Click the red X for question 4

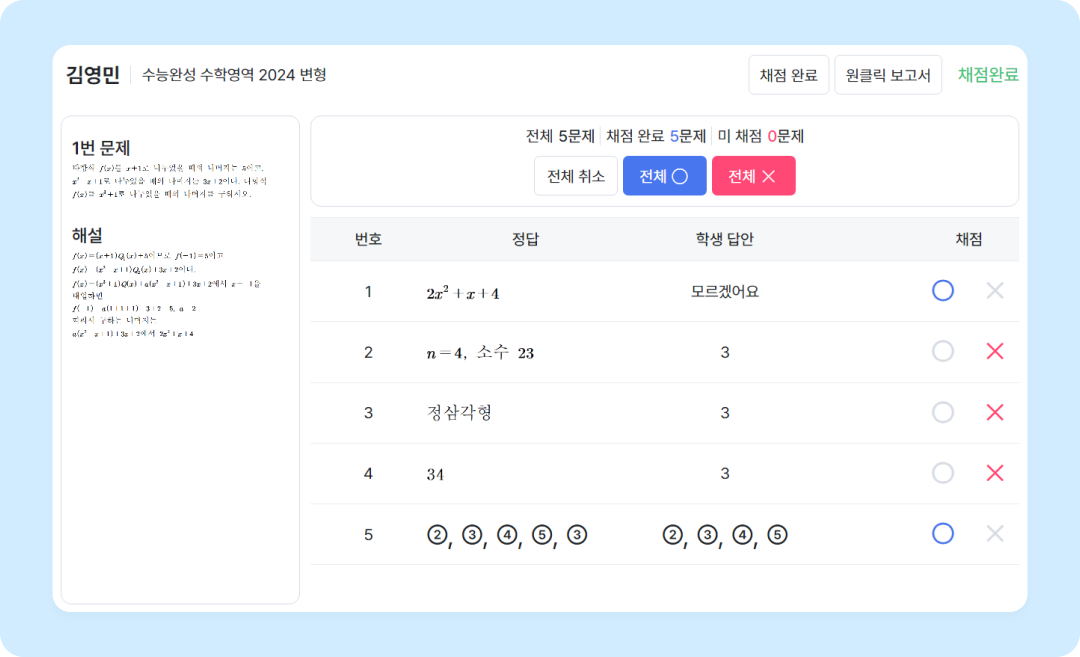pyautogui.click(x=994, y=473)
